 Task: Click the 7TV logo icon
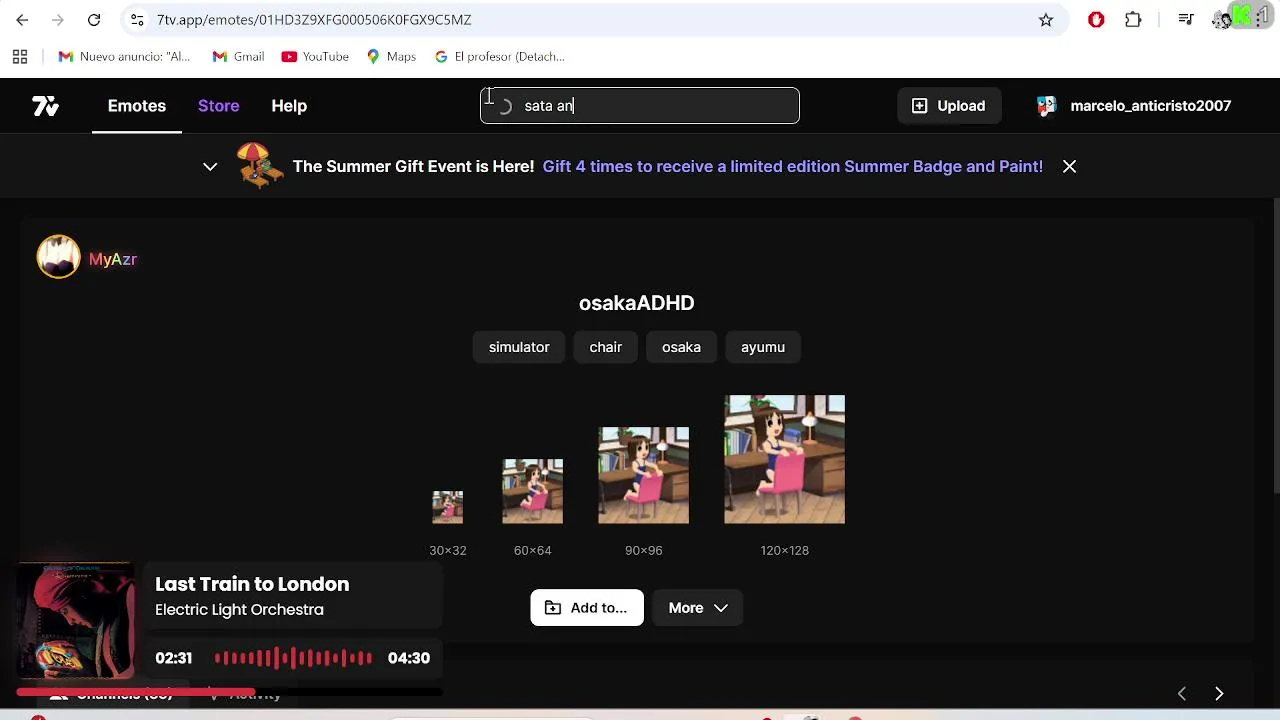[45, 106]
